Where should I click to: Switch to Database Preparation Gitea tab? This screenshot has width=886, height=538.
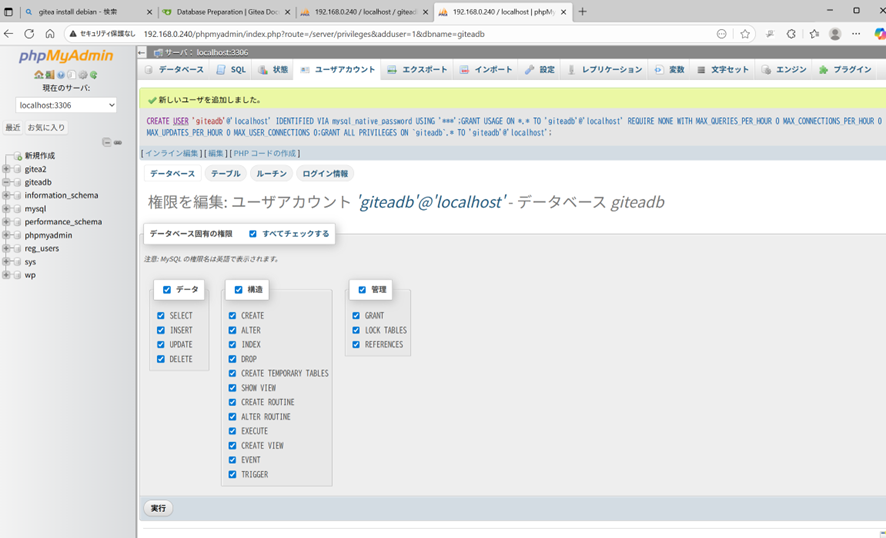coord(227,12)
